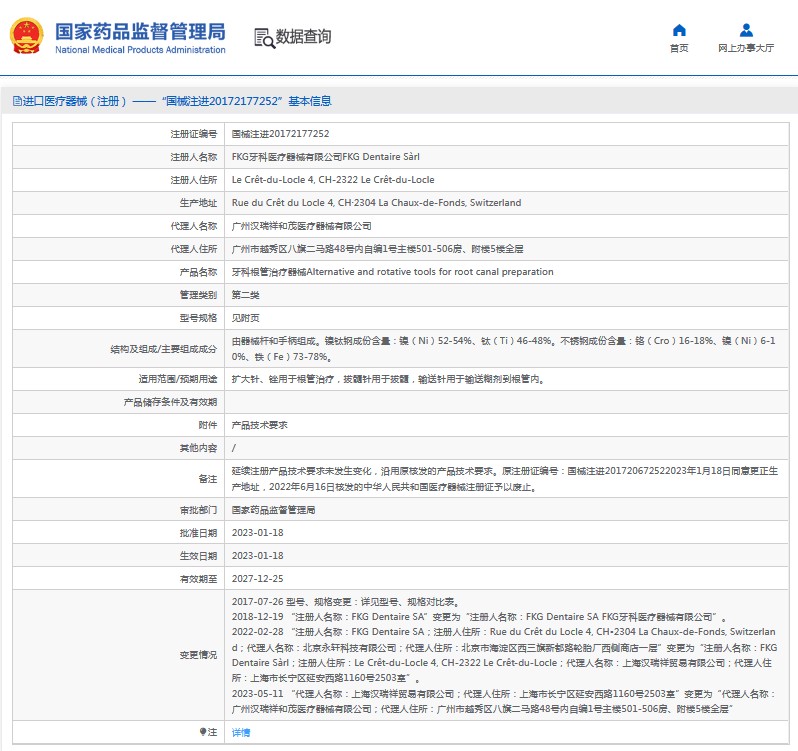The image size is (798, 751).
Task: Select the Rue du Crêt du Locle production address
Action: click(x=376, y=203)
